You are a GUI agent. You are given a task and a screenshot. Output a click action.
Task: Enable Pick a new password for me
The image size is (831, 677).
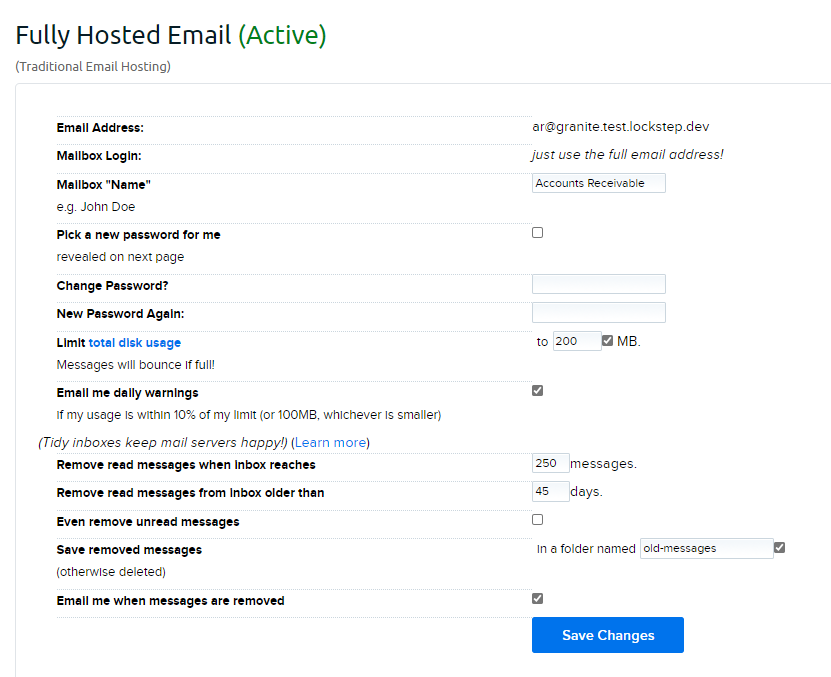pos(538,232)
